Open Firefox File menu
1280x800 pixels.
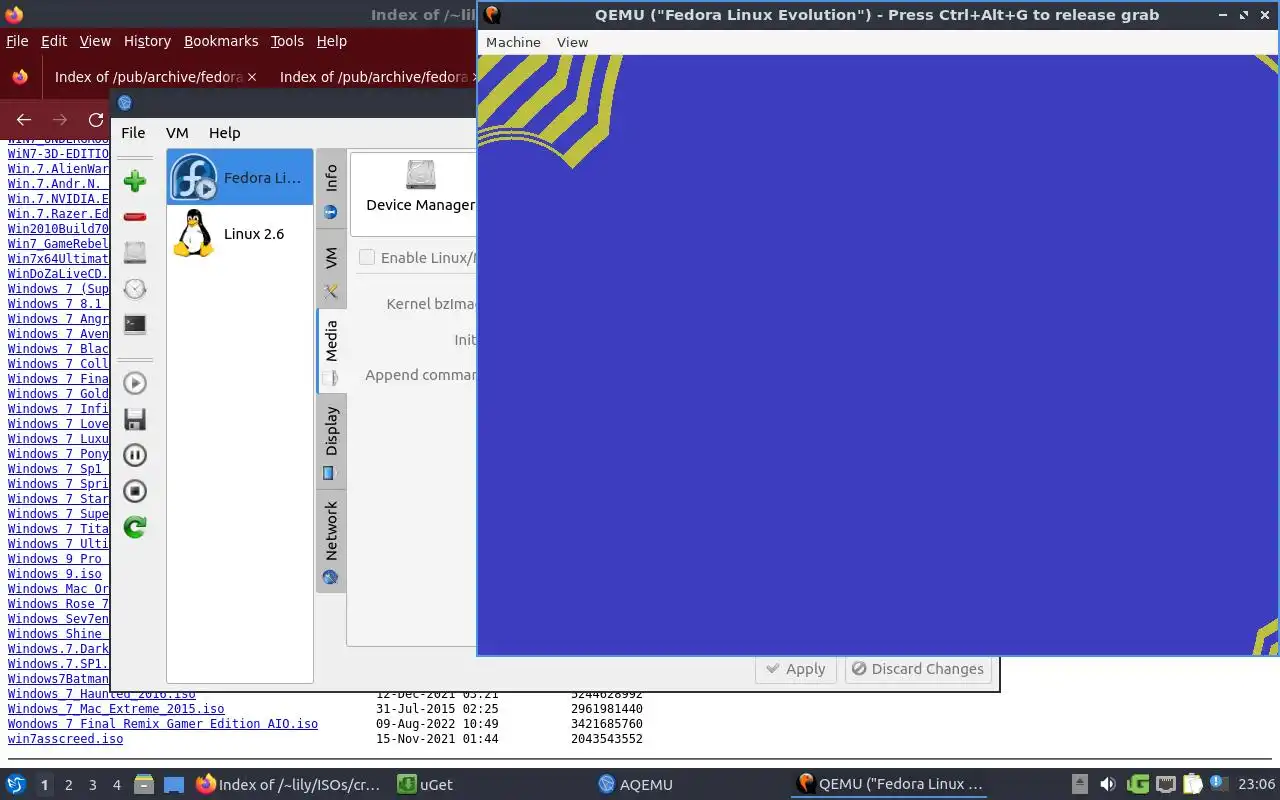coord(17,41)
